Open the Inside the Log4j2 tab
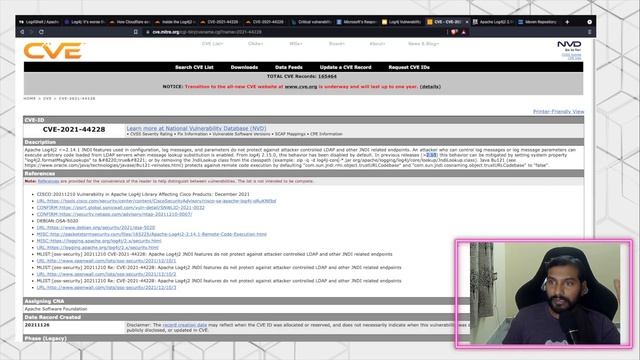This screenshot has height=360, width=640. point(175,22)
